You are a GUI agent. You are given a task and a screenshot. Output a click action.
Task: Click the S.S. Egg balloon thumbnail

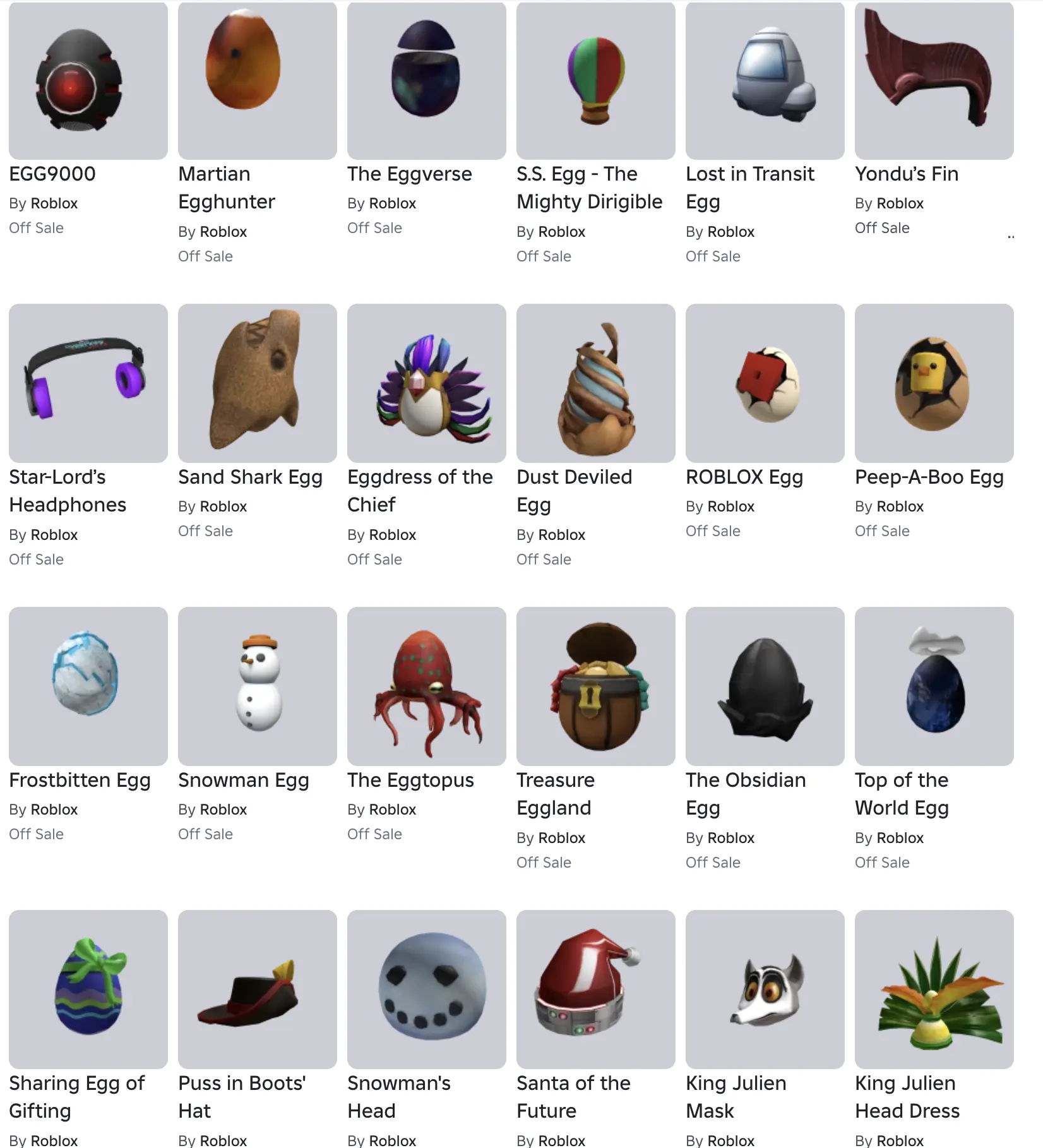[x=596, y=80]
